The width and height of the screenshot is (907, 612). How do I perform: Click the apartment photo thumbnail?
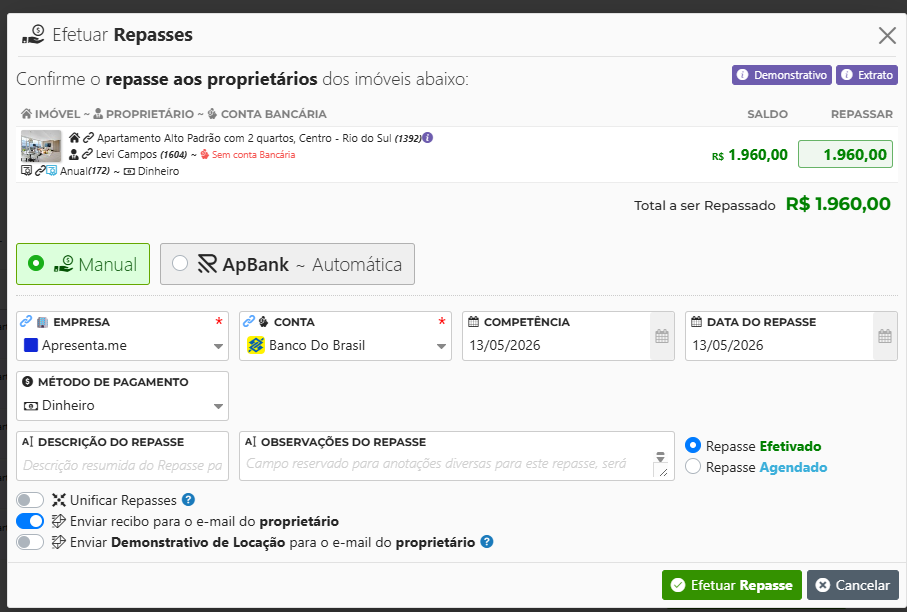(x=40, y=146)
